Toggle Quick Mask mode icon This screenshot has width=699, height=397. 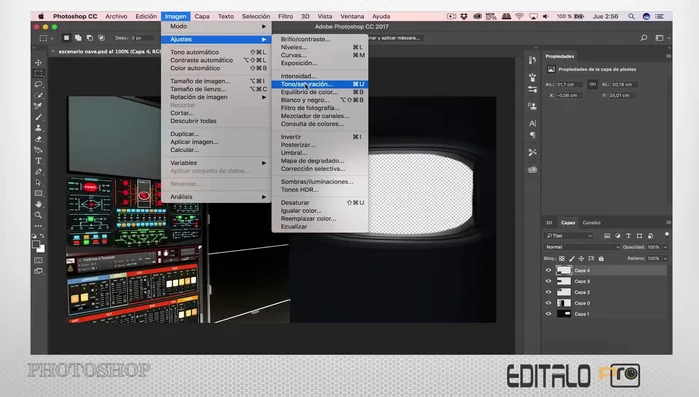click(x=38, y=260)
